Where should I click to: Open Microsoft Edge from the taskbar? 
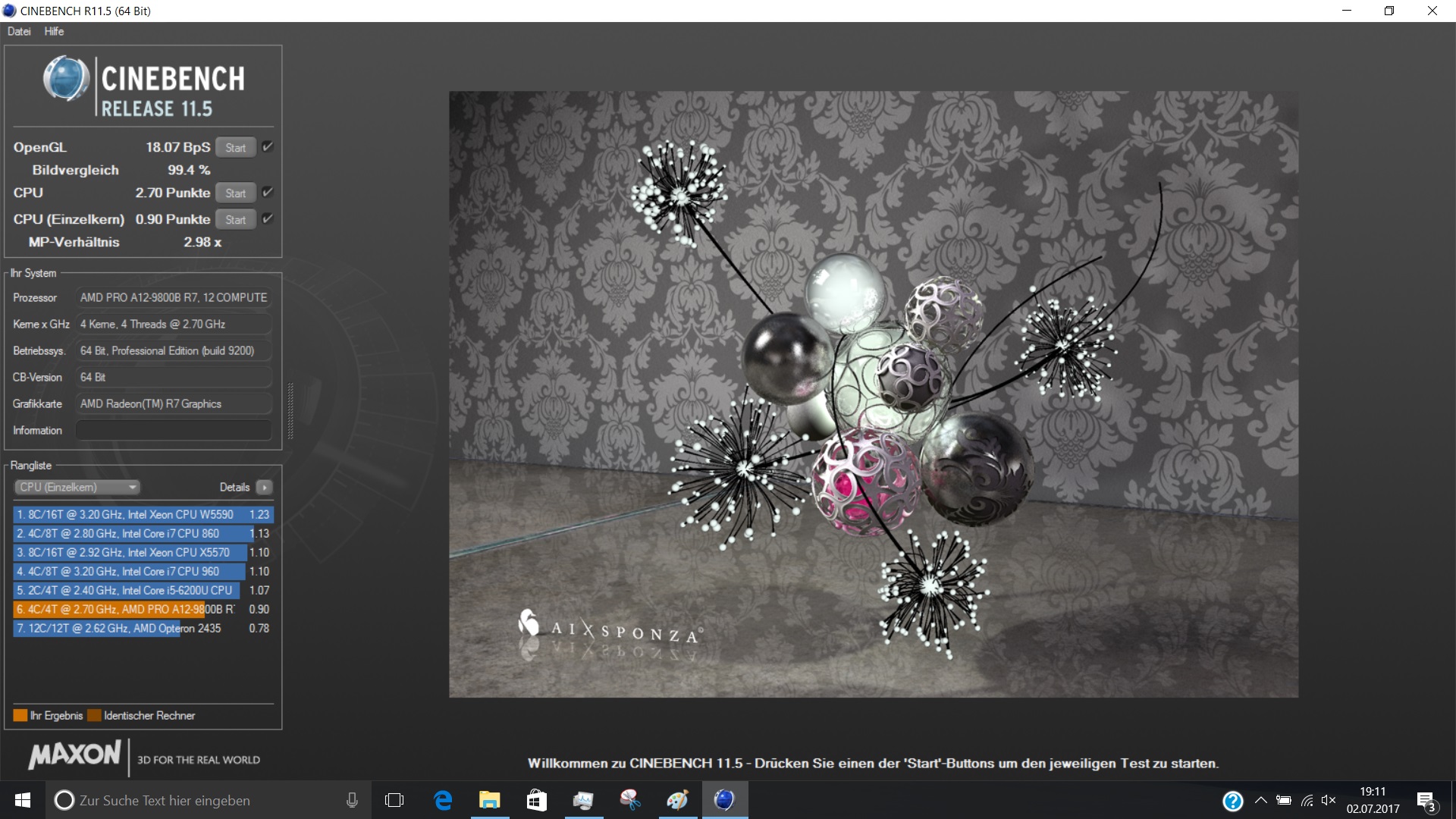(443, 800)
